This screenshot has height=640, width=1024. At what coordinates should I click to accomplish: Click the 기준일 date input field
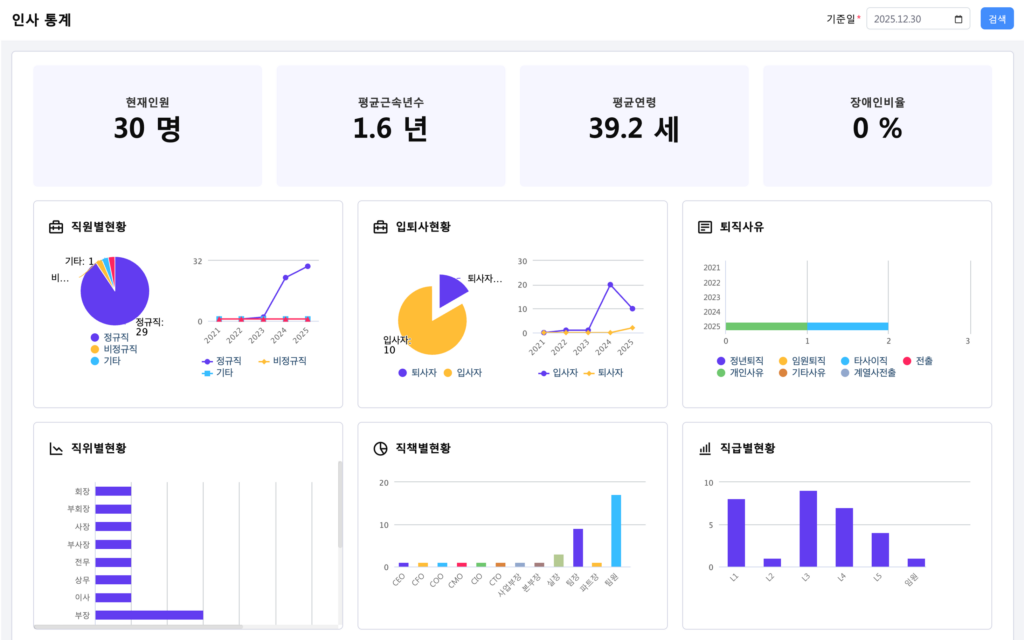coord(908,19)
